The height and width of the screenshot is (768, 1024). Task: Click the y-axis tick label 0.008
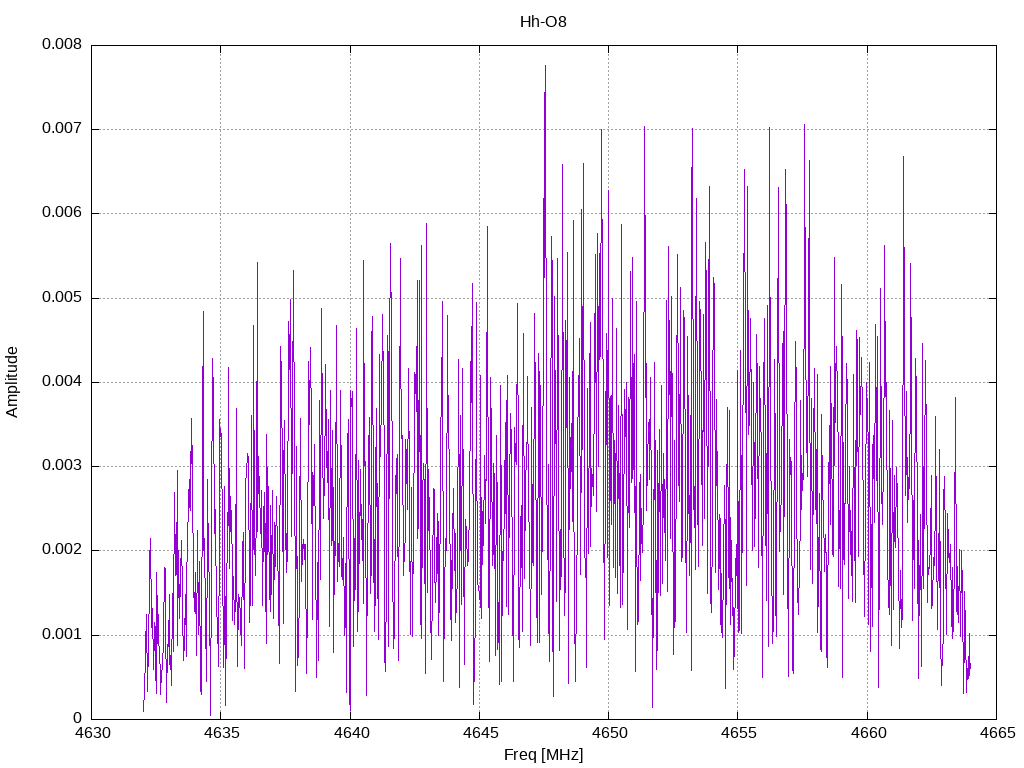click(62, 44)
